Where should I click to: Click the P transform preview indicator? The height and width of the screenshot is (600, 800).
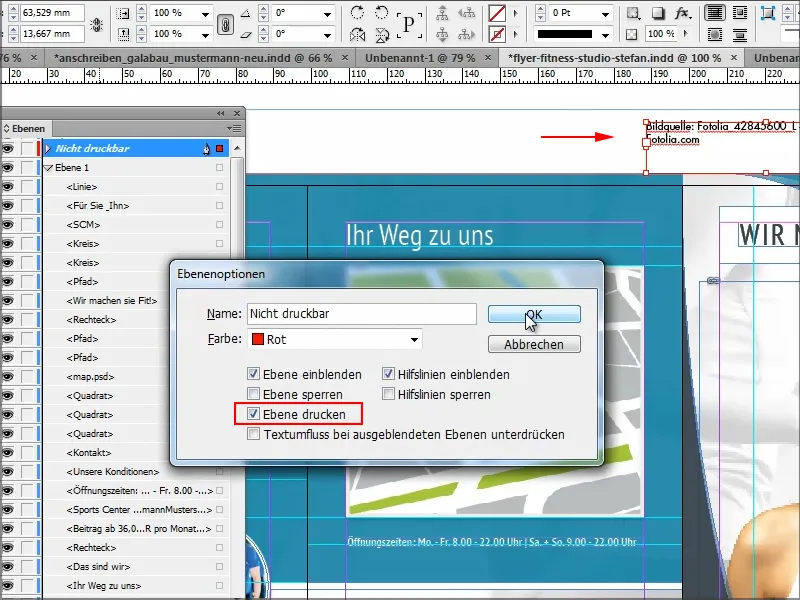(x=409, y=24)
